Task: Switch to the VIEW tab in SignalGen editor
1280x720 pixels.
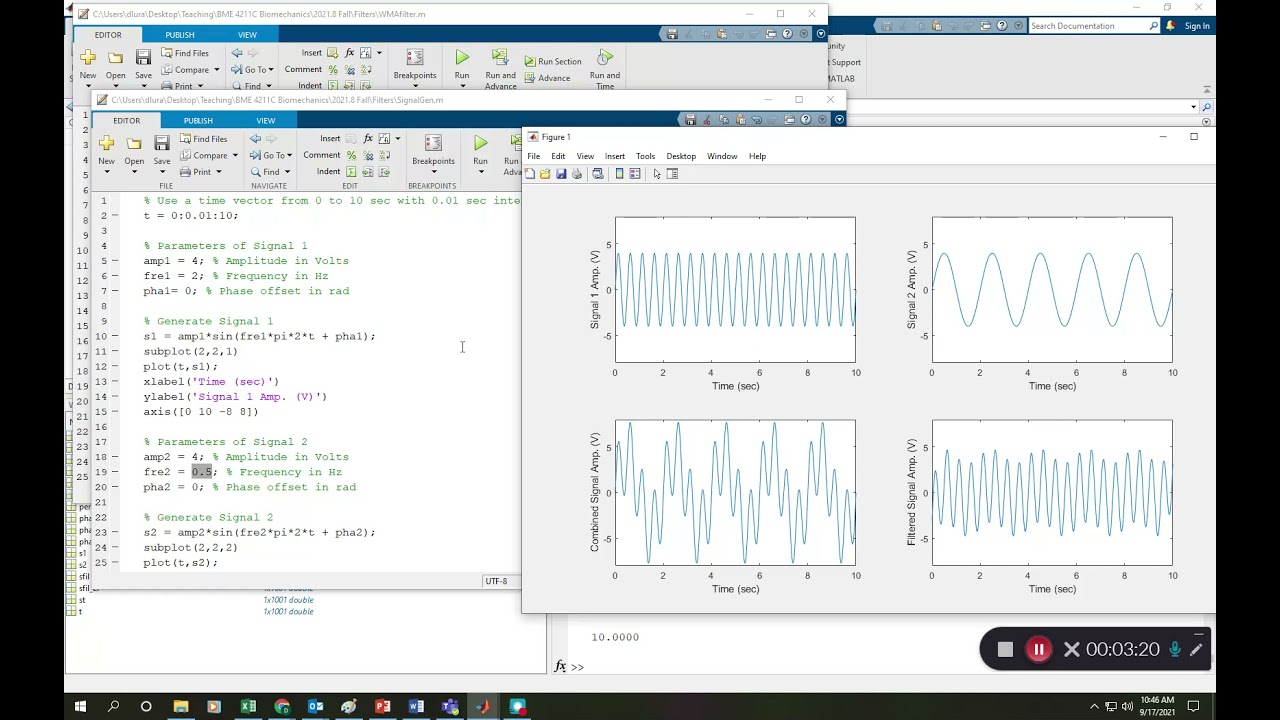Action: click(x=266, y=120)
